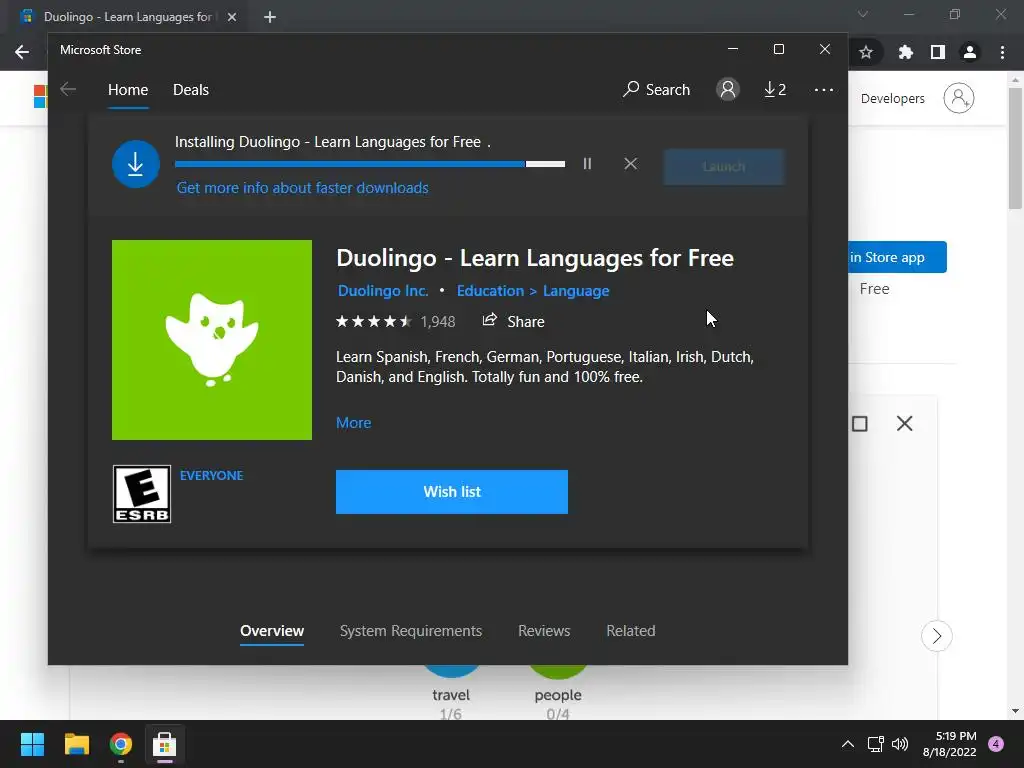Open Chrome from taskbar

click(121, 744)
